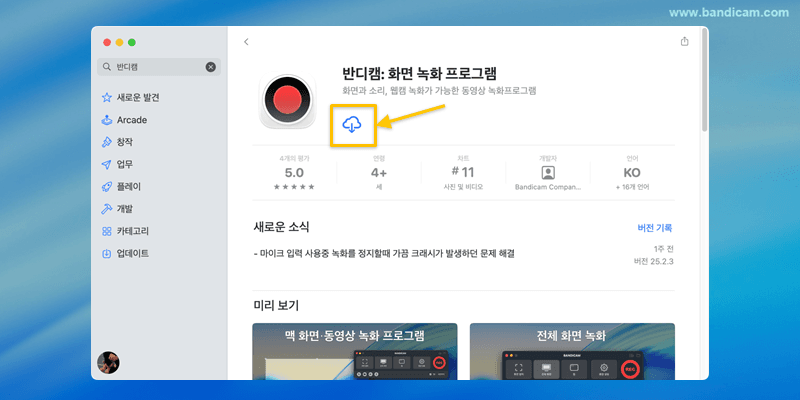
Task: Click the 4+ age rating block
Action: 379,173
